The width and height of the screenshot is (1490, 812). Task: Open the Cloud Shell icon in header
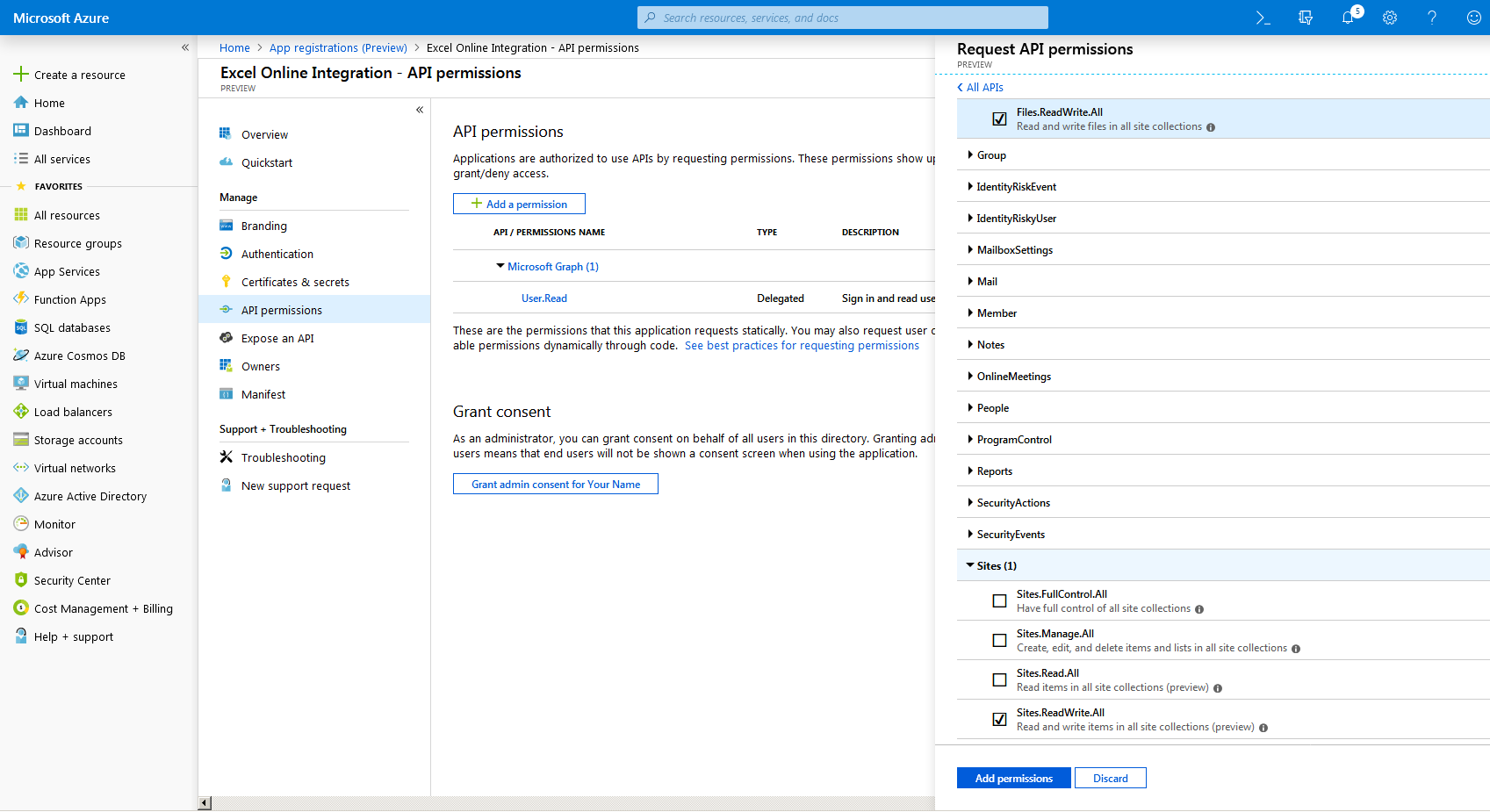[x=1263, y=18]
